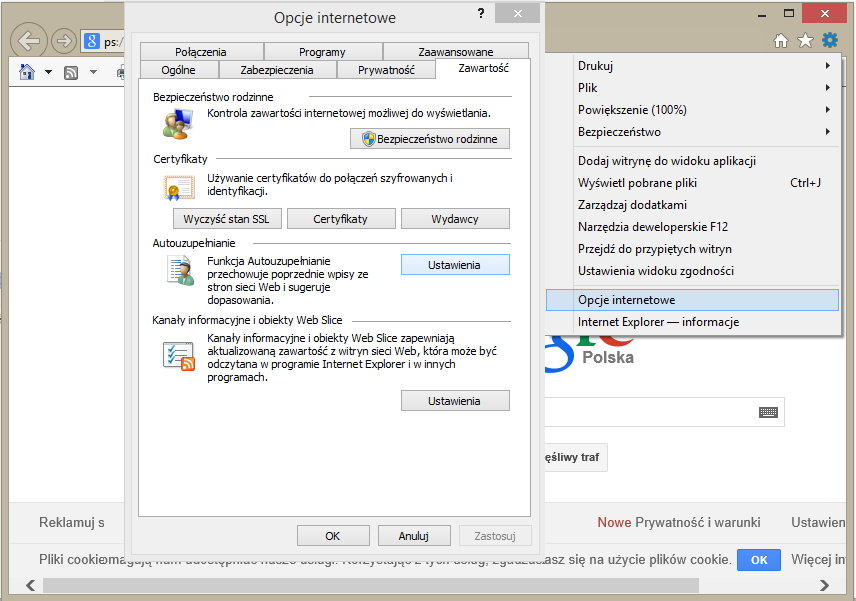Click Wyczyść stan SSL button
Viewport: 856px width, 601px height.
(227, 219)
